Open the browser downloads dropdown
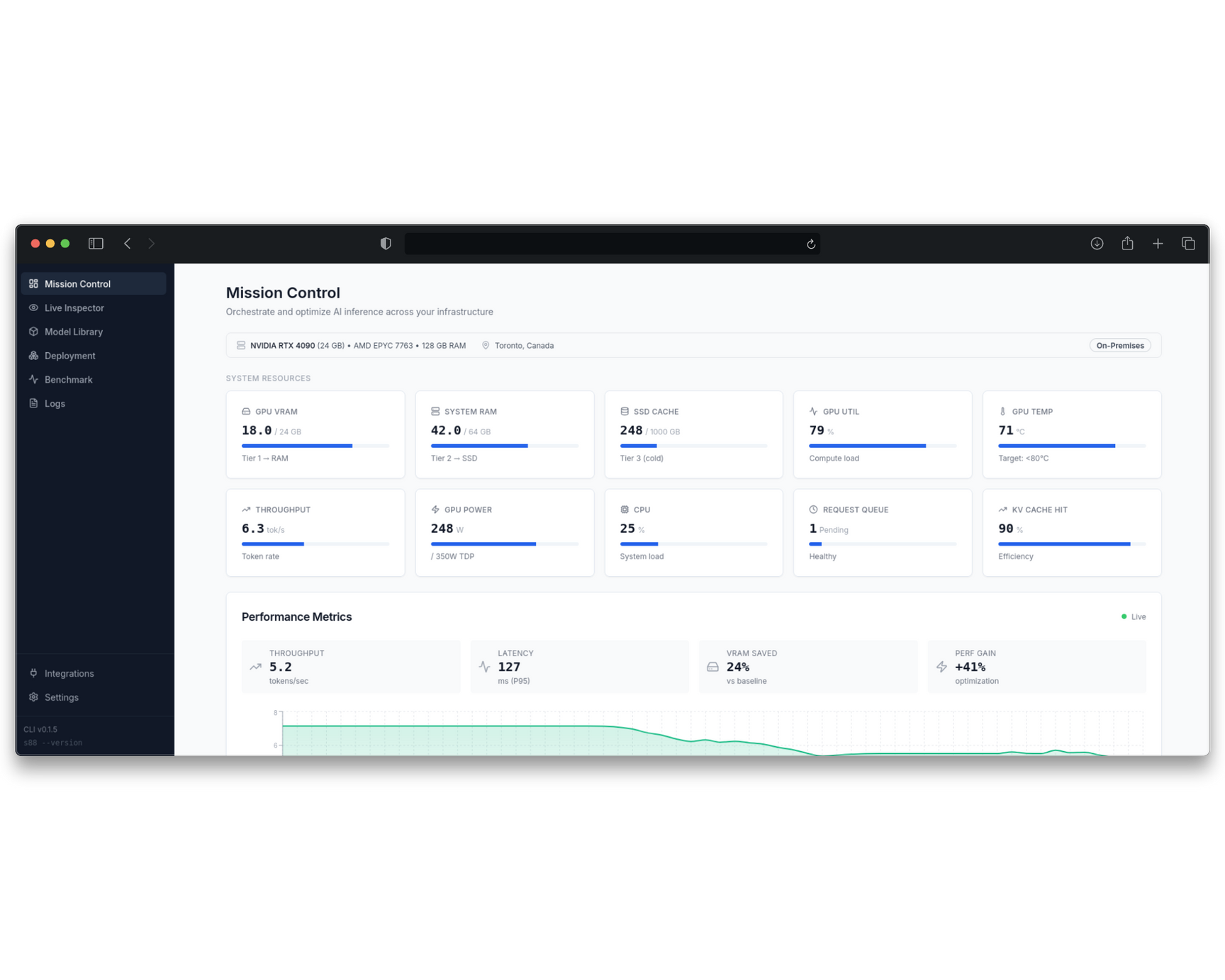Image resolution: width=1225 pixels, height=980 pixels. tap(1097, 243)
